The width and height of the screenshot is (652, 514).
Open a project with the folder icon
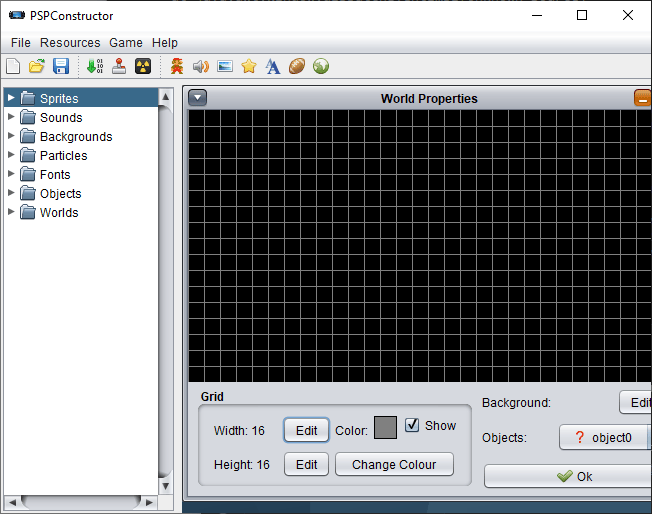pos(37,67)
